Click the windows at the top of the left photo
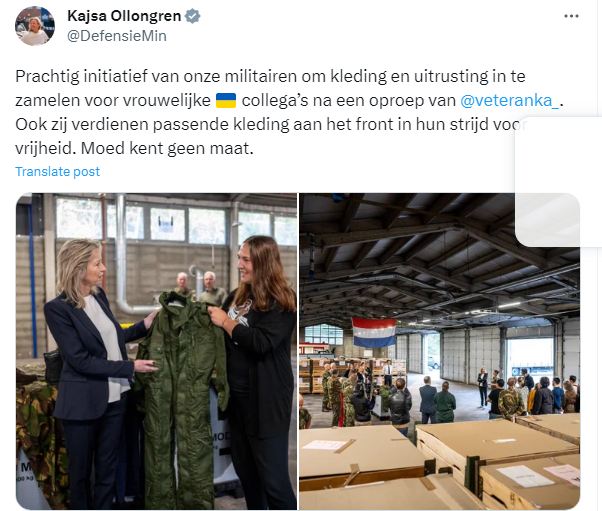The width and height of the screenshot is (602, 511). (x=177, y=219)
